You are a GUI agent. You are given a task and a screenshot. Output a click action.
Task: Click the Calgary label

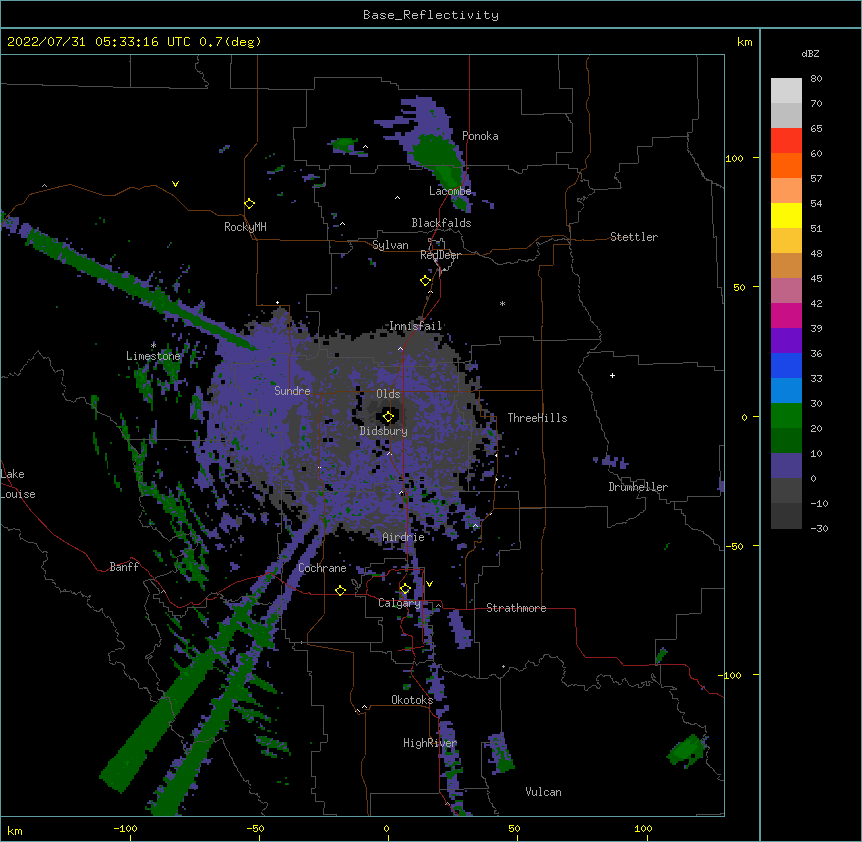point(399,603)
